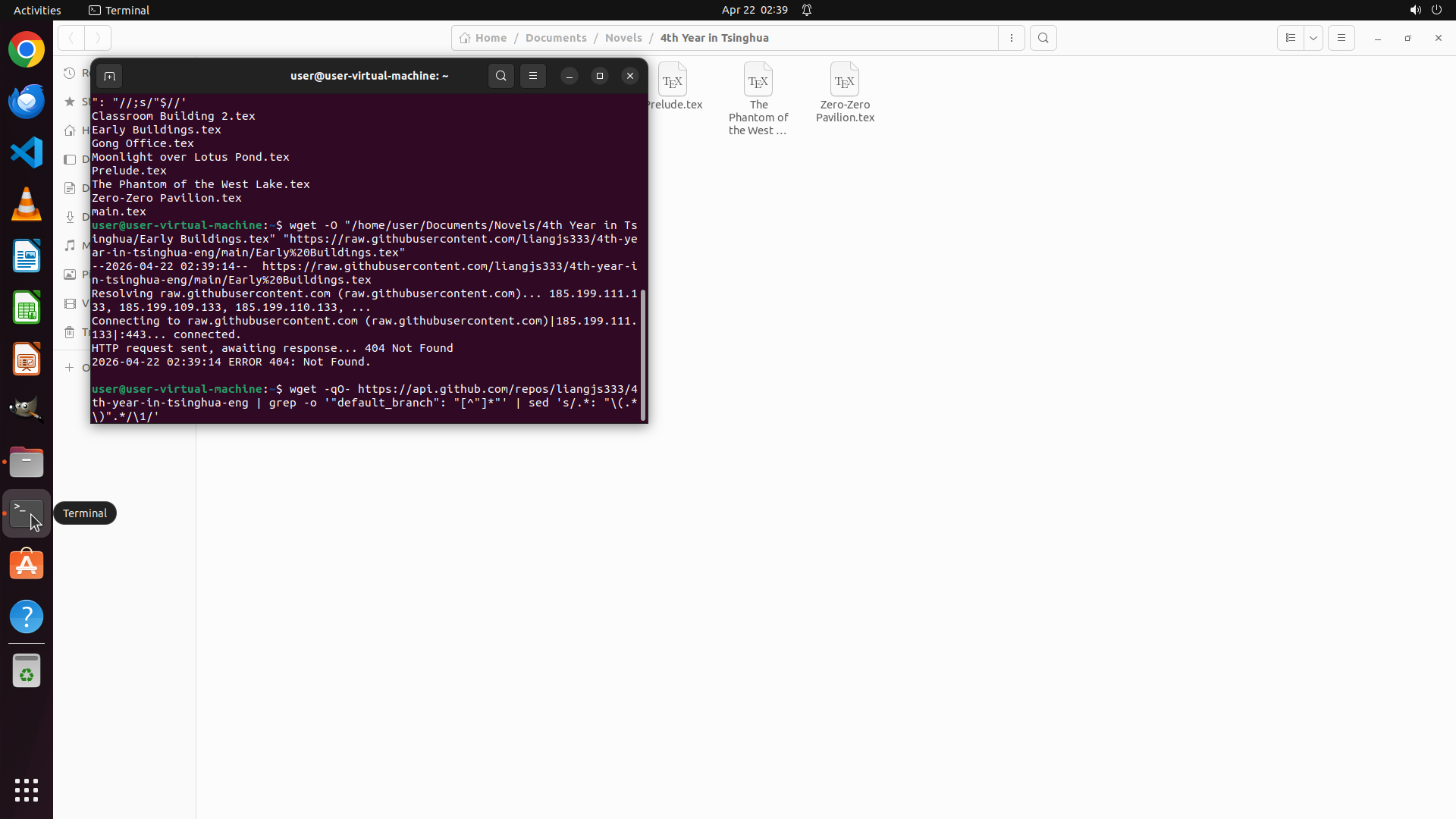Navigate to Documents in the path bar

coord(556,38)
